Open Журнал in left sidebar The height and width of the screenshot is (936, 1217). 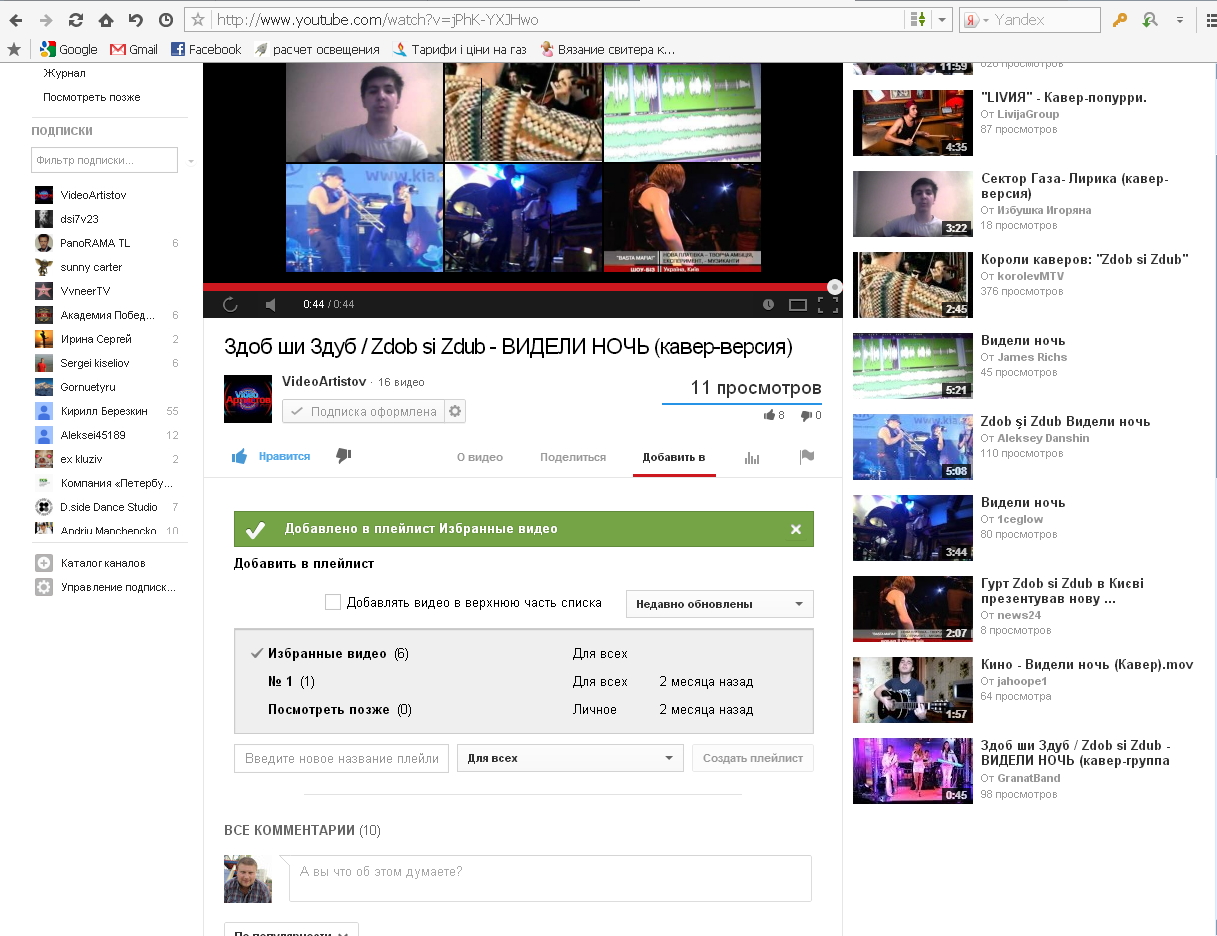click(64, 73)
